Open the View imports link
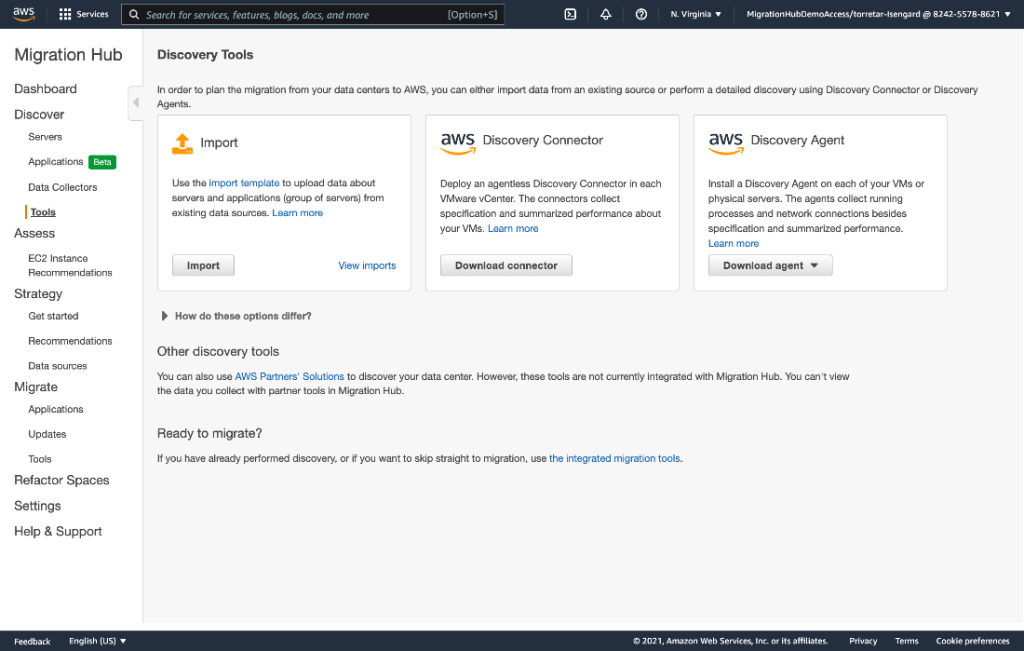Image resolution: width=1024 pixels, height=651 pixels. pos(367,265)
